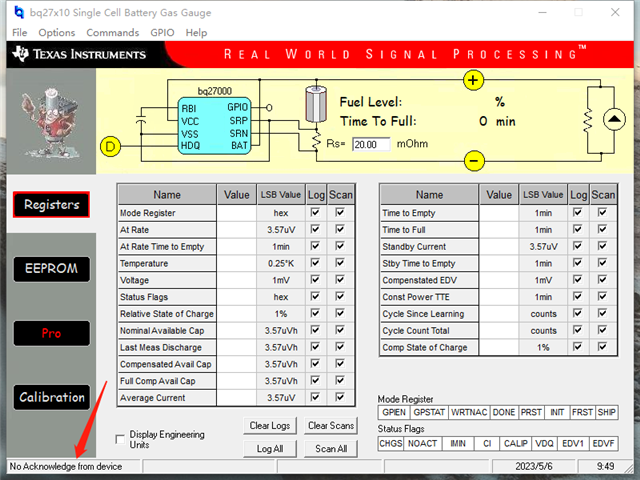Screen dimensions: 640x480
Task: Click the Compenstated EDV row name
Action: (429, 280)
